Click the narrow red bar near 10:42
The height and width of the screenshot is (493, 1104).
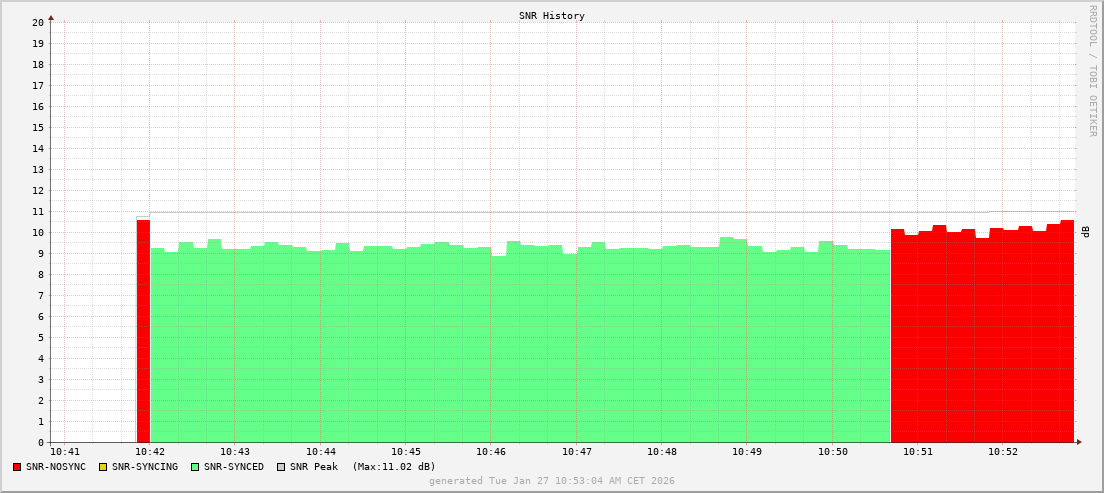tap(143, 330)
